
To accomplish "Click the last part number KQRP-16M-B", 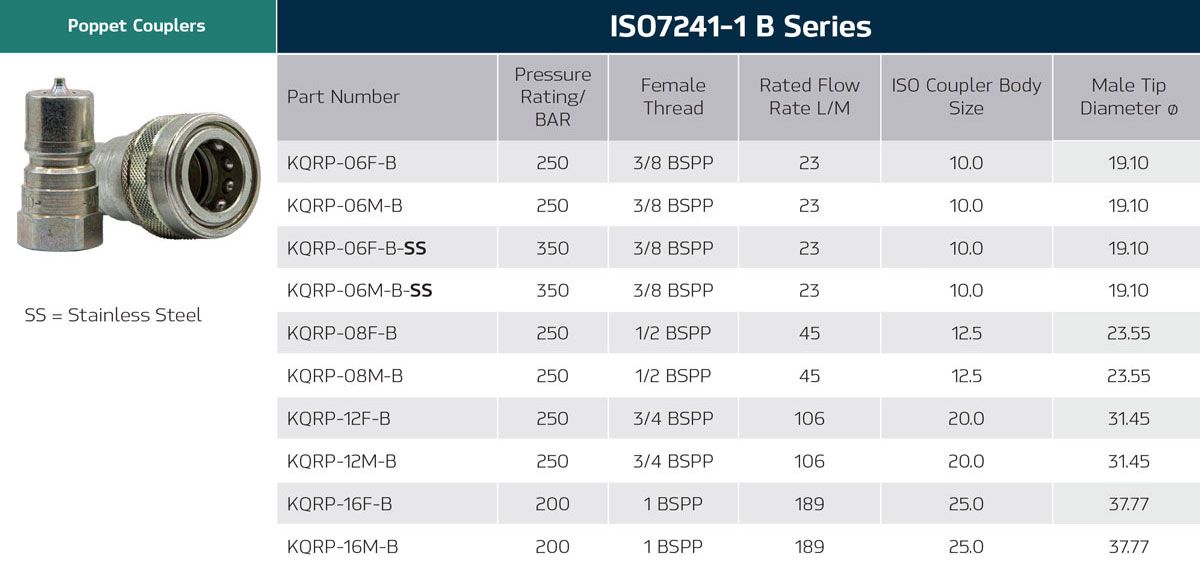I will [x=342, y=547].
